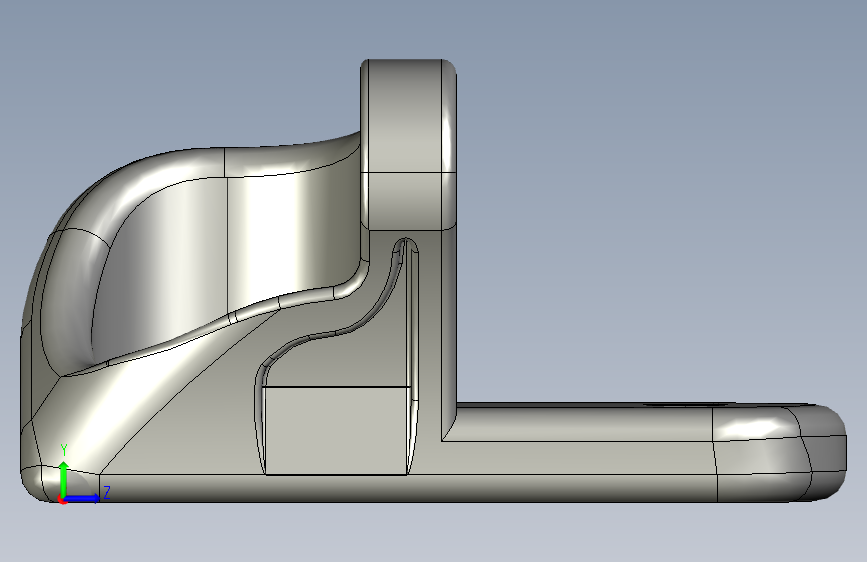Screen dimensions: 867x562
Task: Click the red origin point of the axis triad
Action: click(62, 501)
